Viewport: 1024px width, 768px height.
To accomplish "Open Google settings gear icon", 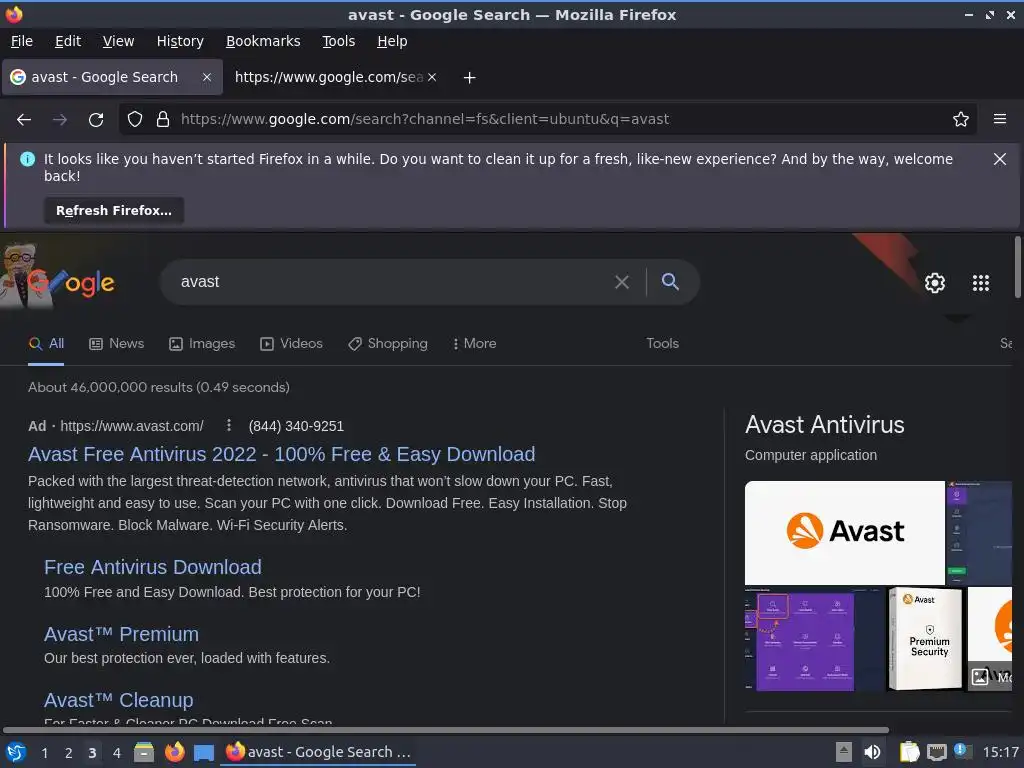I will (x=935, y=283).
